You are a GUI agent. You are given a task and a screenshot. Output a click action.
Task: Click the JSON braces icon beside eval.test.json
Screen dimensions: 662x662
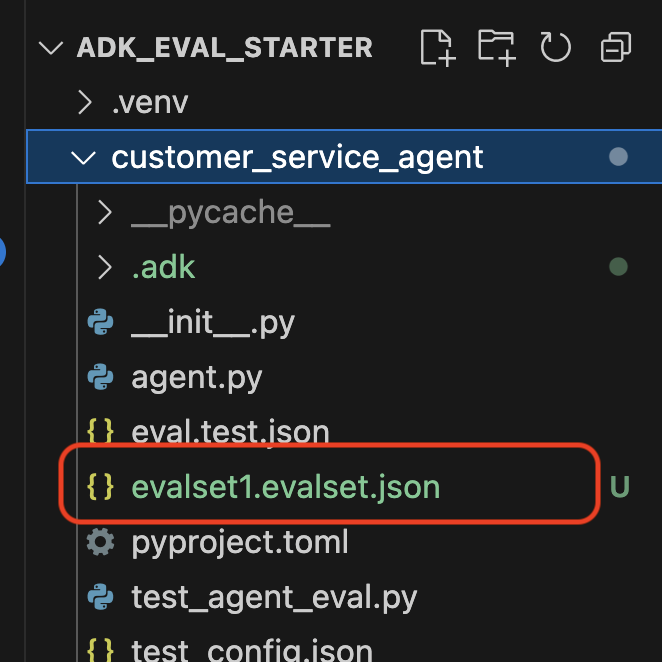point(100,432)
